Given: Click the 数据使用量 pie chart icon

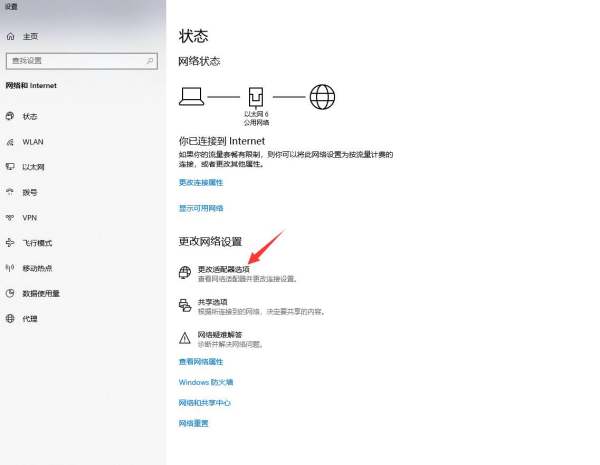Looking at the screenshot, I should coord(10,294).
